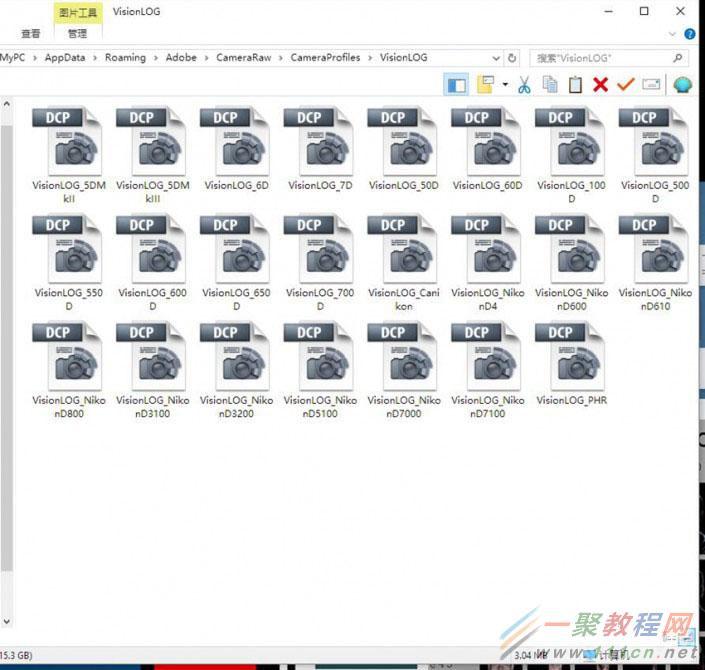Navigate to Adobe in breadcrumb

181,58
